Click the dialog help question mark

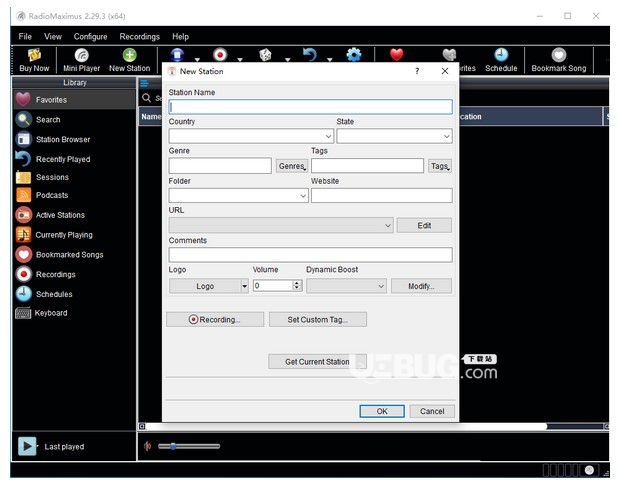pyautogui.click(x=417, y=71)
